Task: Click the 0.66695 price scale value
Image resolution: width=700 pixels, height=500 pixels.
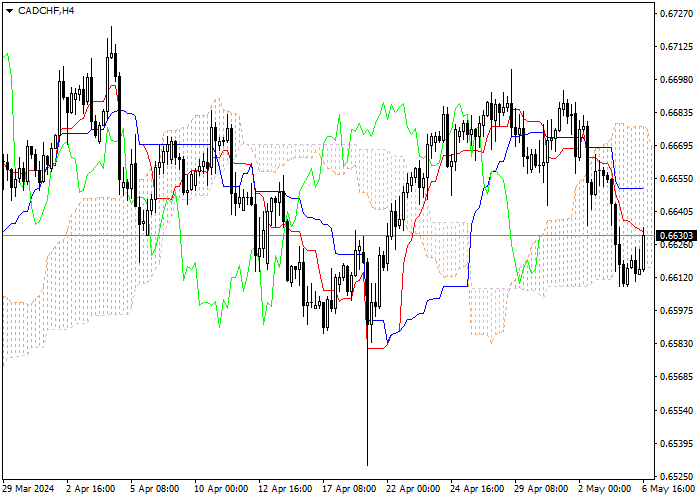Action: point(676,146)
